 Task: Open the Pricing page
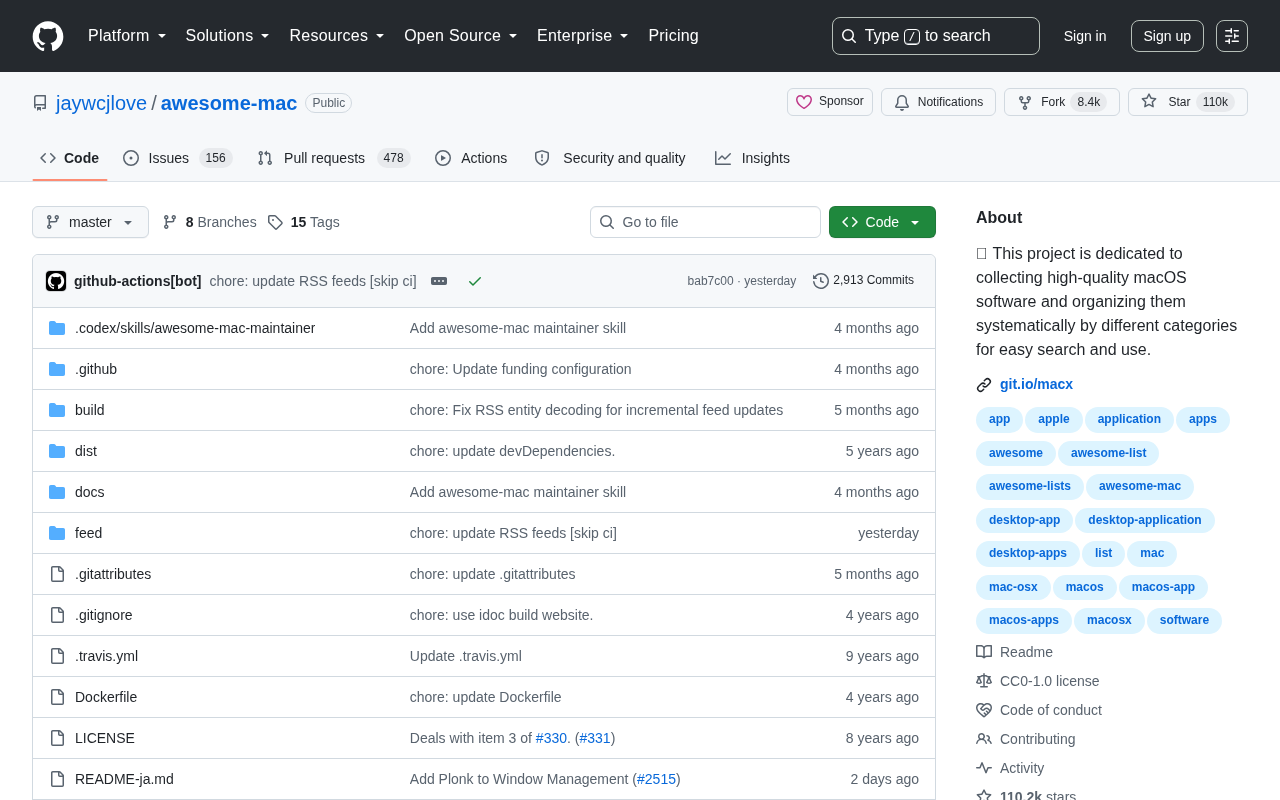673,36
